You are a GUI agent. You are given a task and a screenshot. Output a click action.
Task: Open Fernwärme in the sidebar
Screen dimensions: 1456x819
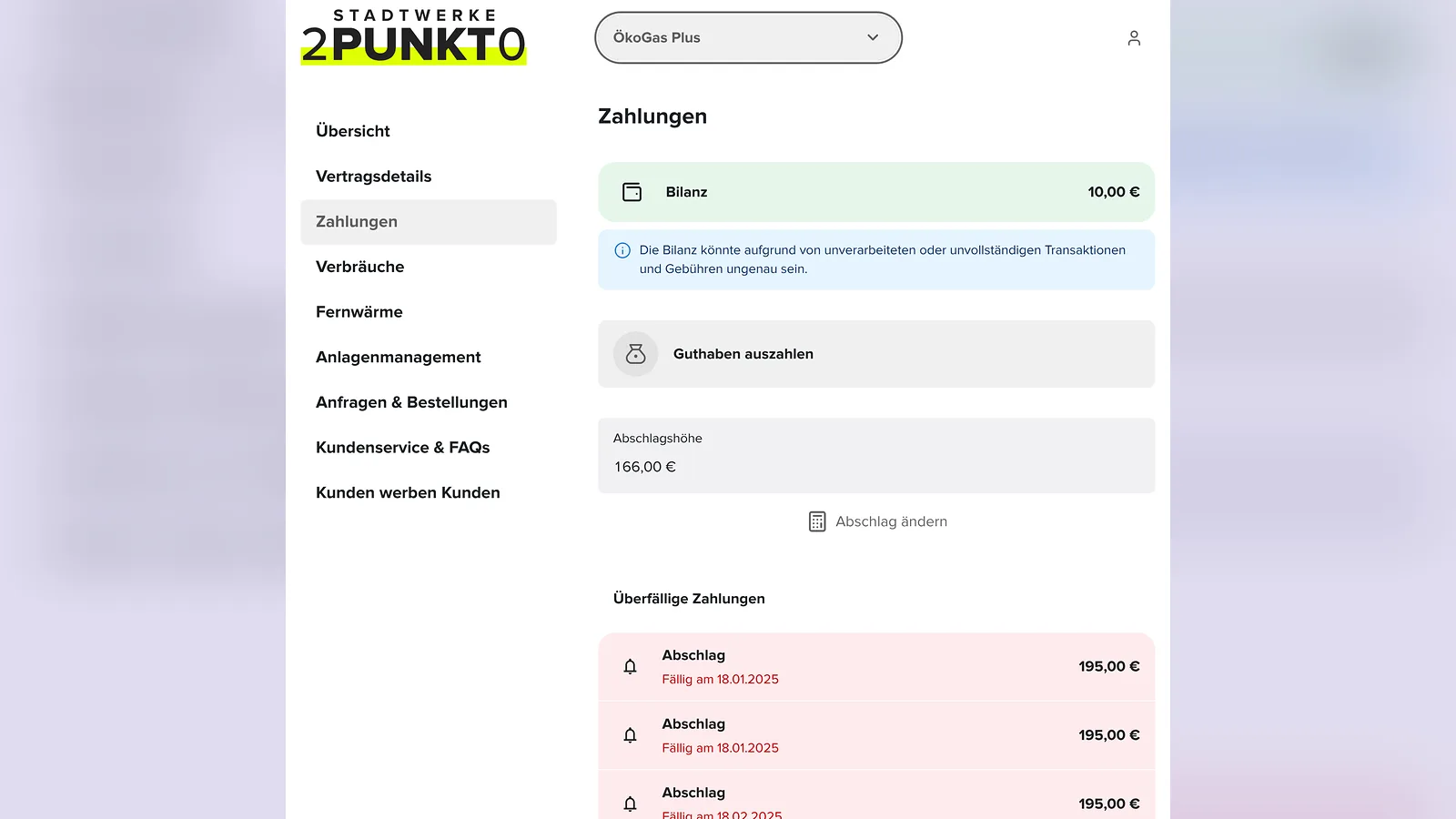coord(359,312)
